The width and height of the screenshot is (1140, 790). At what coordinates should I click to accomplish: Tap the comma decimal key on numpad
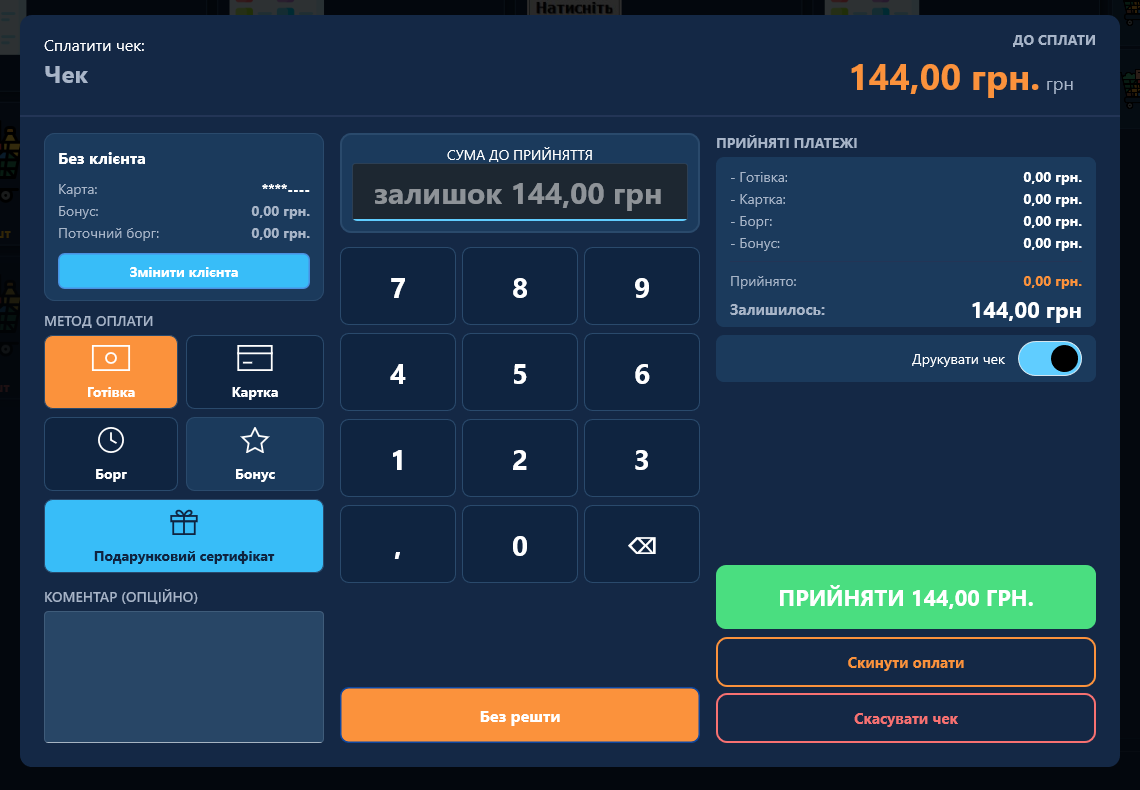pyautogui.click(x=398, y=545)
